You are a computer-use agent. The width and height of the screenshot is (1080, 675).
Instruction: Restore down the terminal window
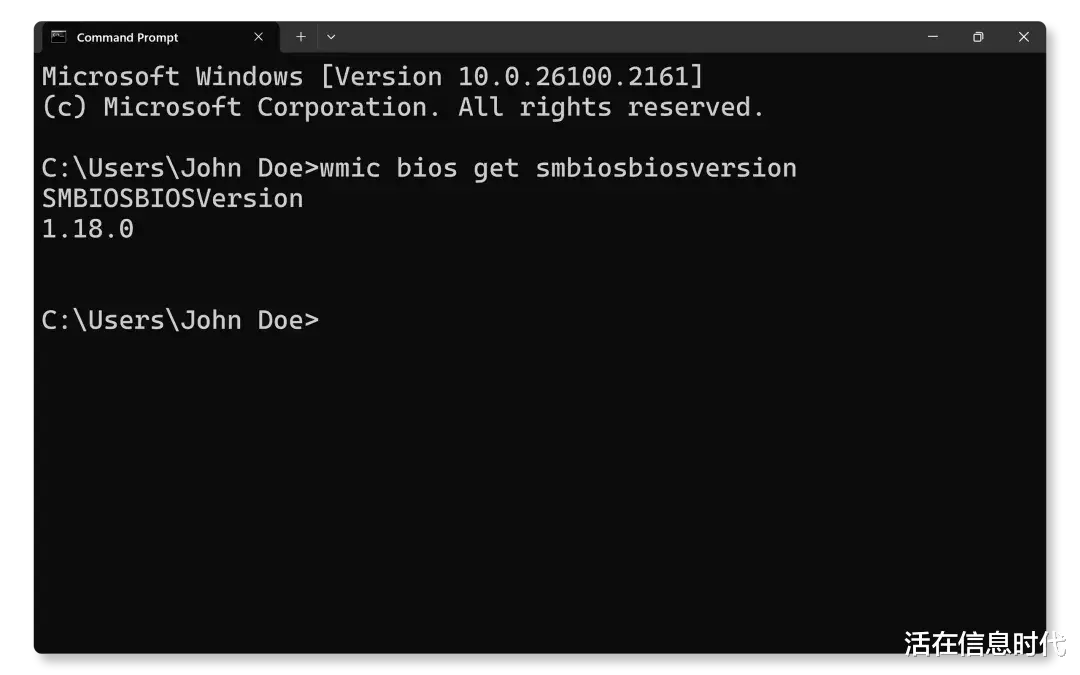point(978,37)
